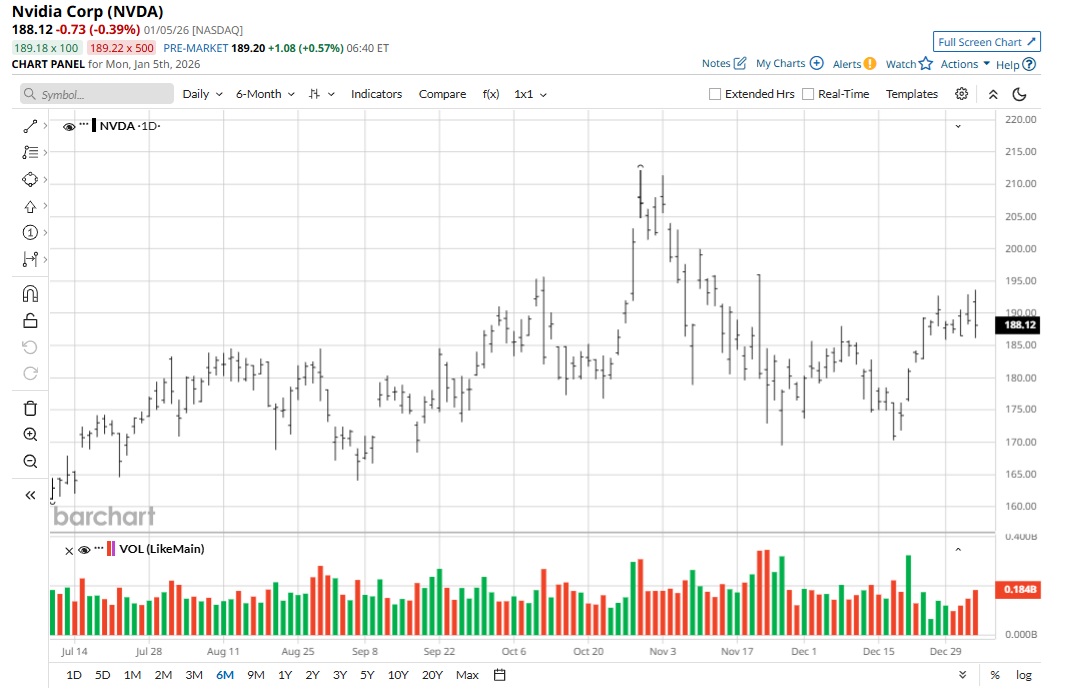Zoom in on the chart
The width and height of the screenshot is (1092, 694).
click(x=30, y=434)
